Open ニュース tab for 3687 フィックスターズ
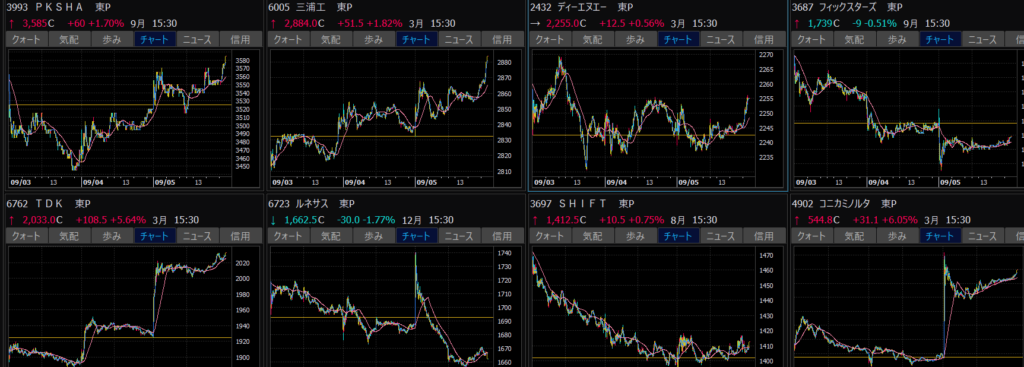 (x=983, y=39)
